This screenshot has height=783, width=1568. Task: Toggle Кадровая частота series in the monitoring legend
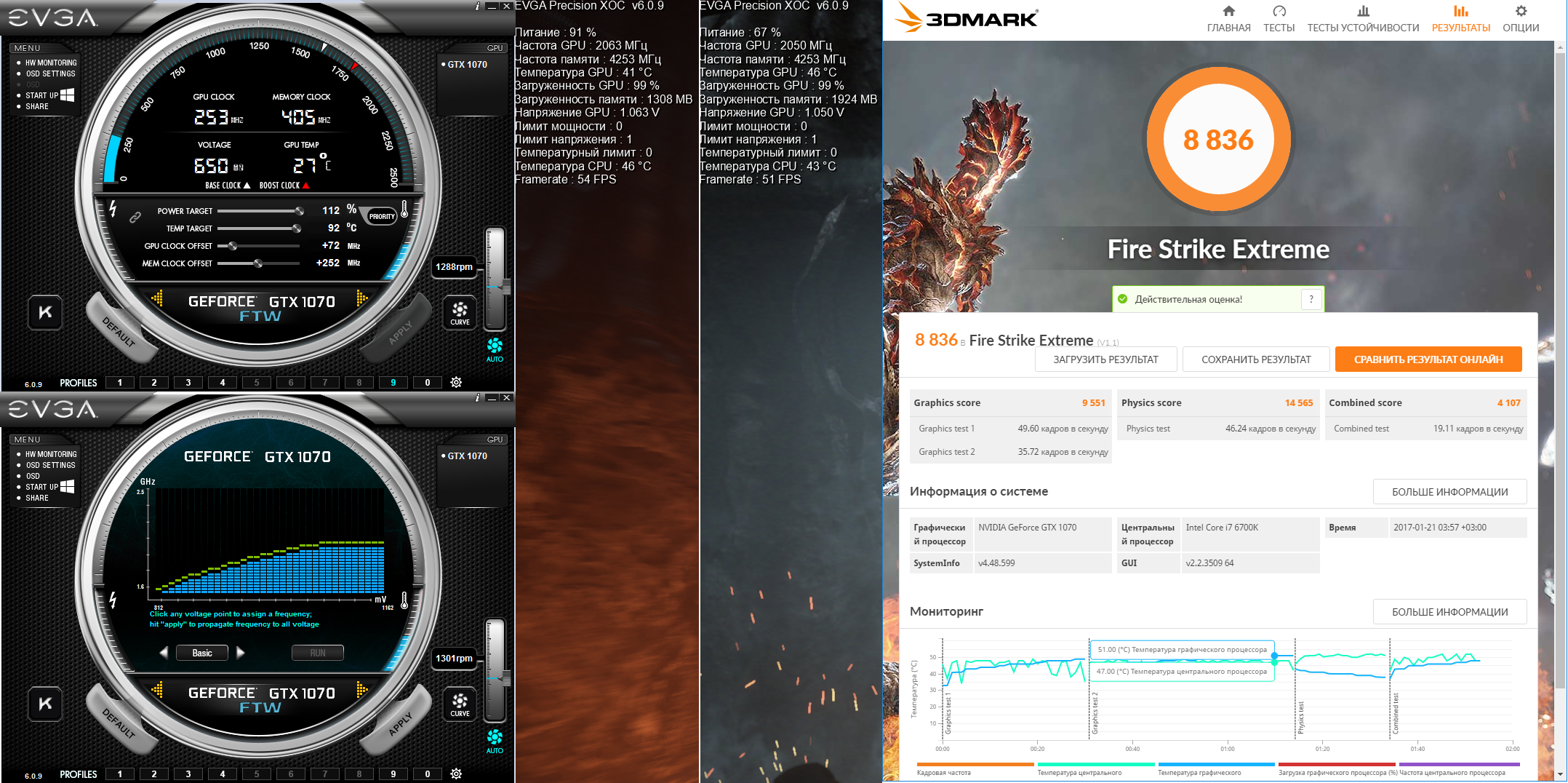click(975, 769)
